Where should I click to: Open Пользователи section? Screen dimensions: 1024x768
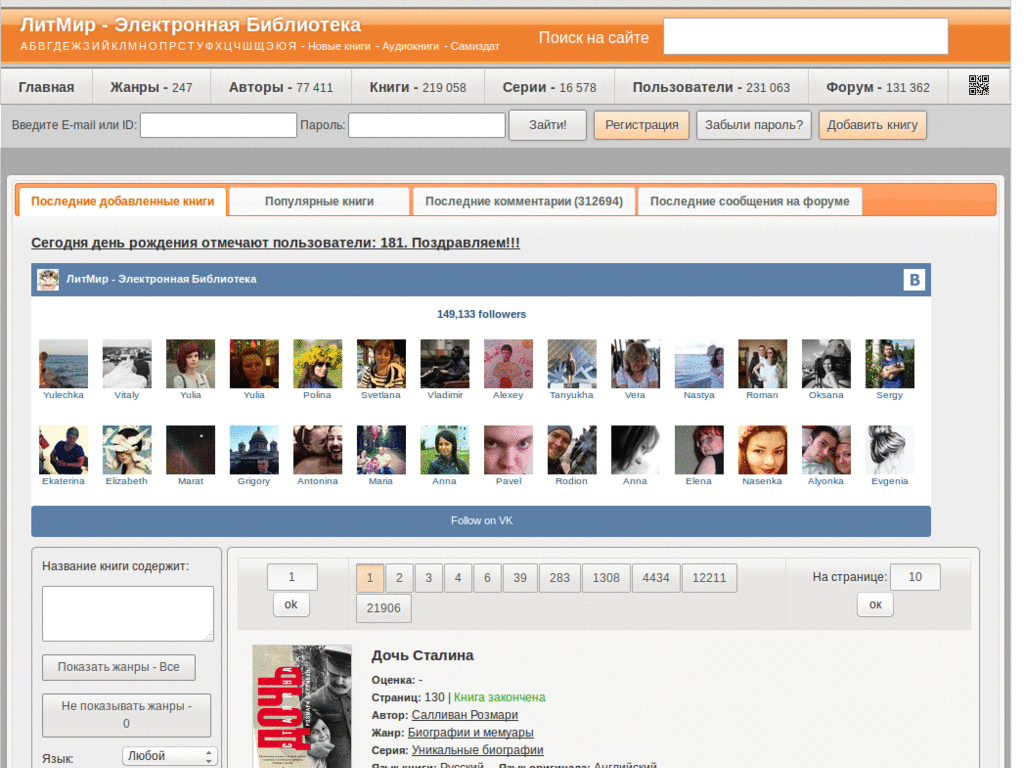click(x=711, y=88)
